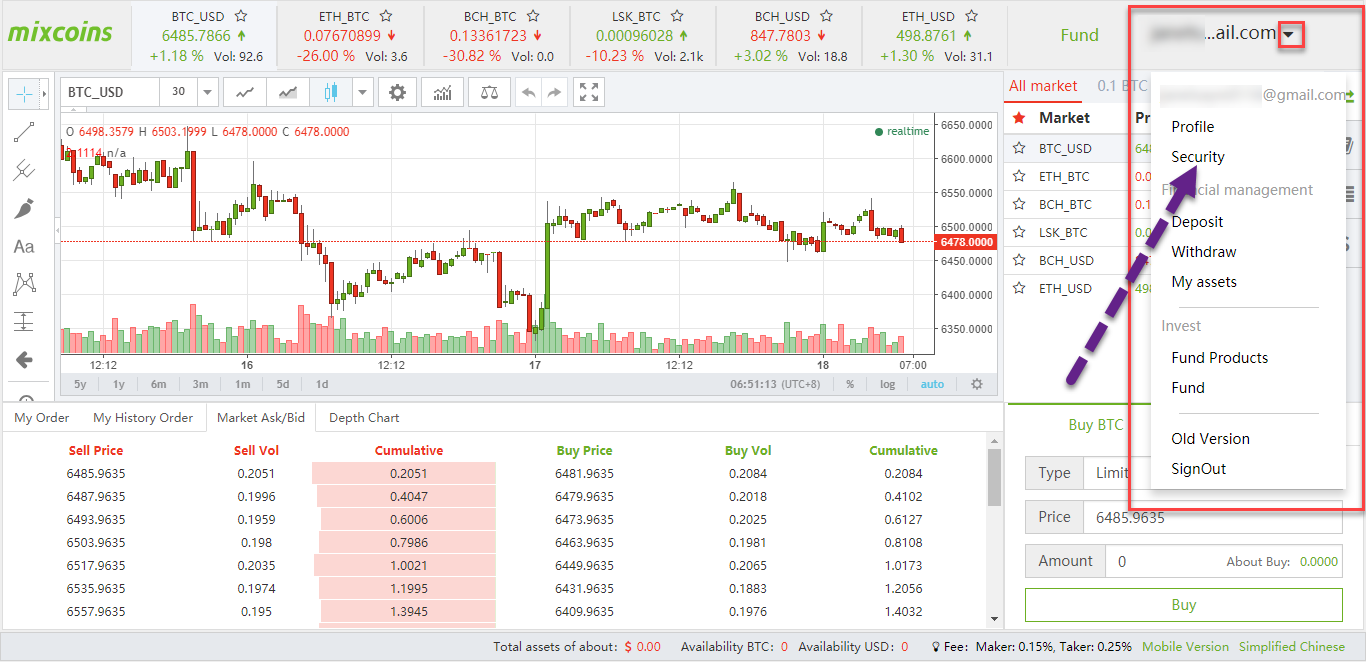Open chart settings gear beside auto
The width and height of the screenshot is (1366, 662).
point(977,384)
